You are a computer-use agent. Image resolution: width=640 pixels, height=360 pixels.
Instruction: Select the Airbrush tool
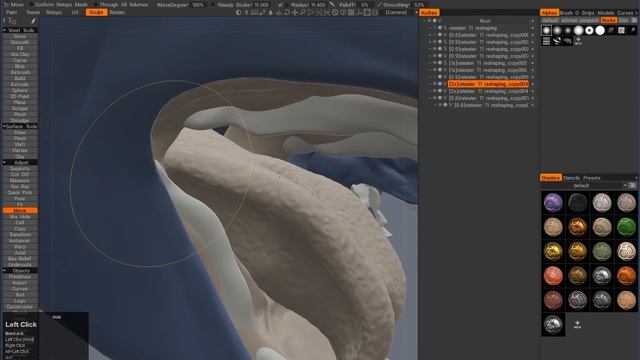pos(20,72)
